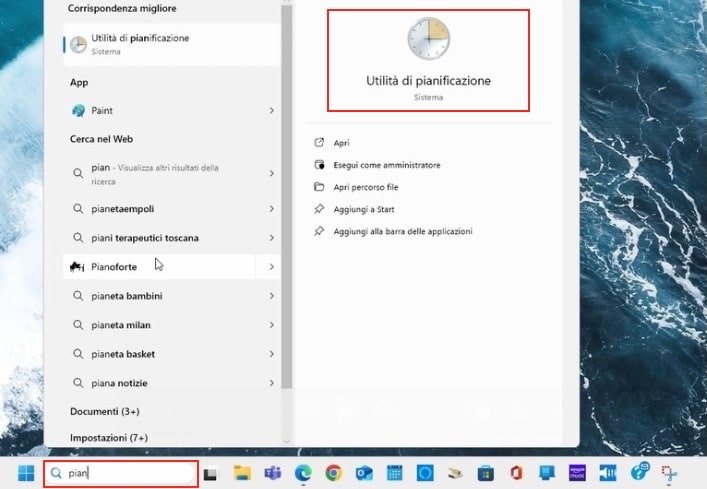
Task: Click the piano icon beside 'Pianoforte'
Action: (78, 267)
